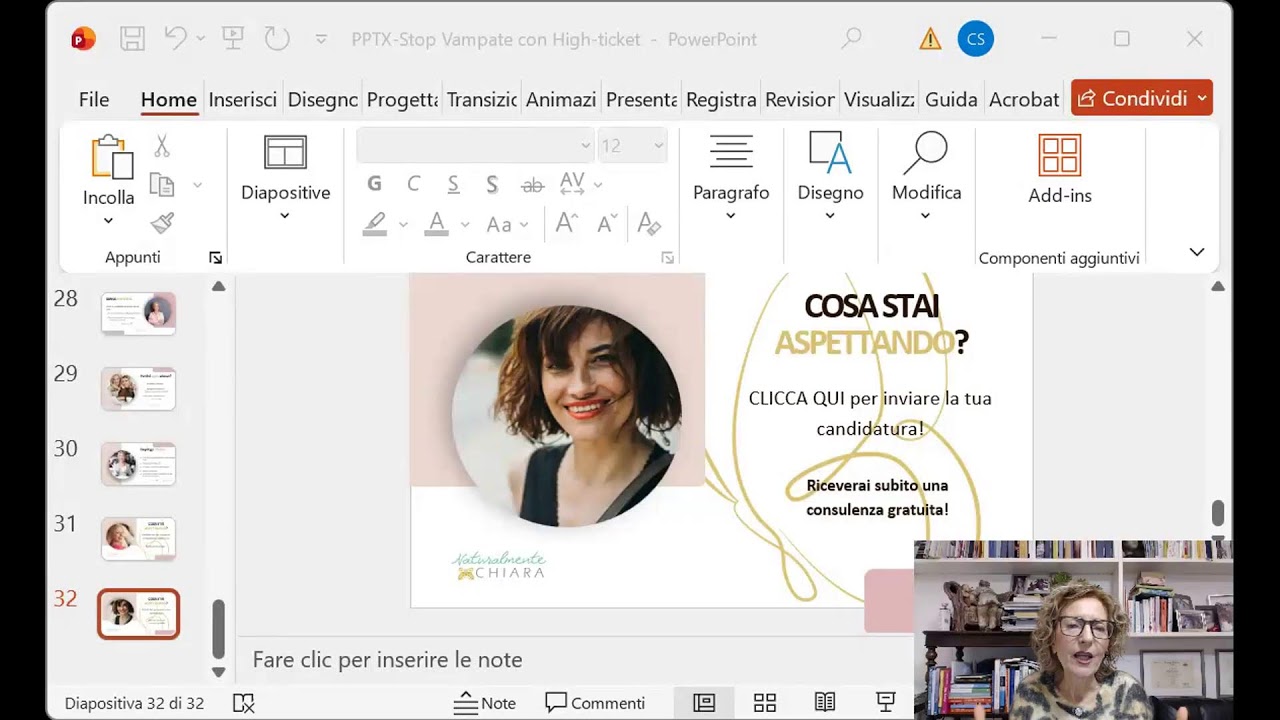
Task: Click the Incolla paste icon
Action: click(x=110, y=158)
